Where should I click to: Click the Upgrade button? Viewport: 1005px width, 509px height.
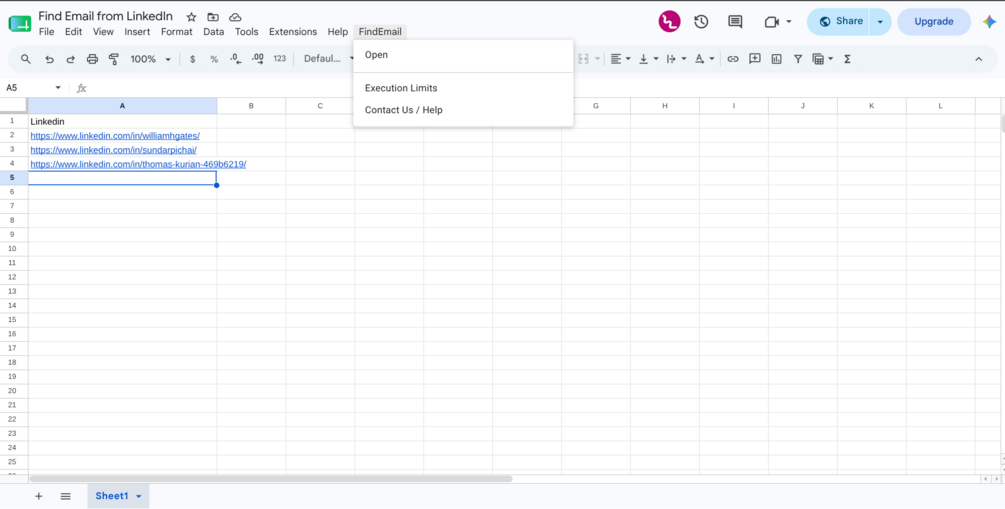pos(934,22)
